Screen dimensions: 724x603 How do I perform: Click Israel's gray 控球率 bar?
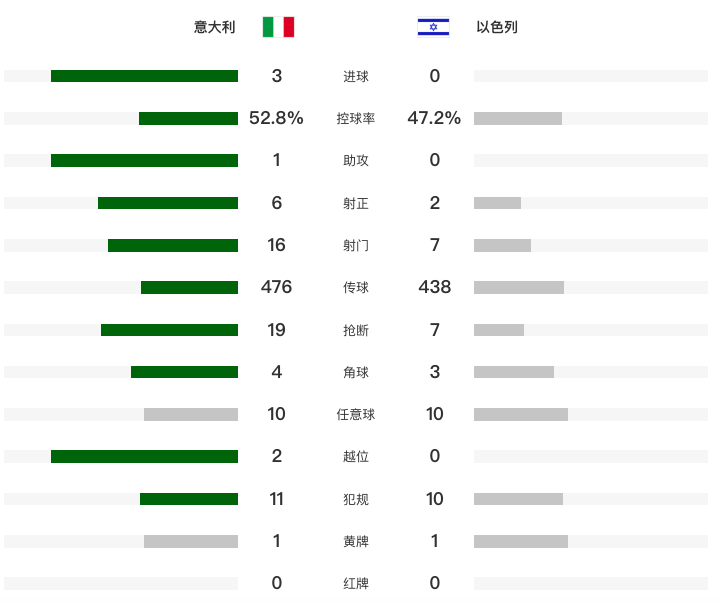click(x=518, y=118)
